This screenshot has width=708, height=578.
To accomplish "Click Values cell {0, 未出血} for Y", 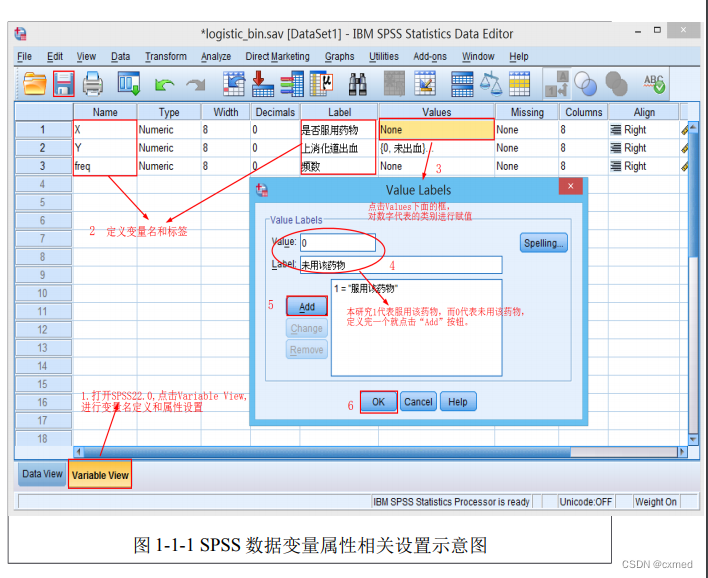I will [x=436, y=148].
